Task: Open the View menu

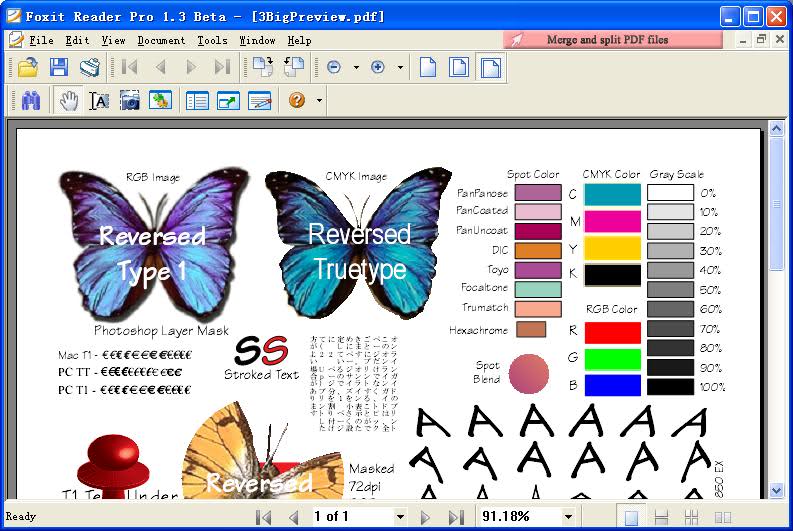Action: click(113, 40)
